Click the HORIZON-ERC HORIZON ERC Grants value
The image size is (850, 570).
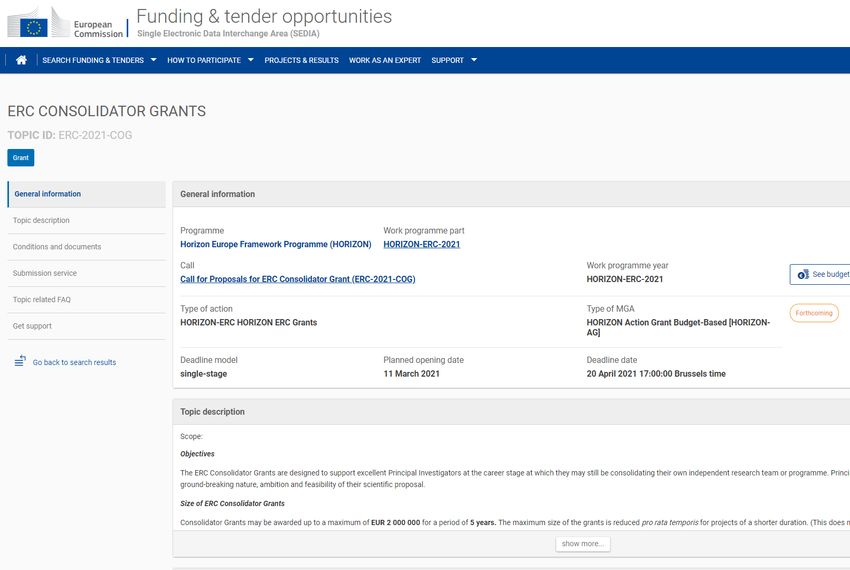[249, 323]
